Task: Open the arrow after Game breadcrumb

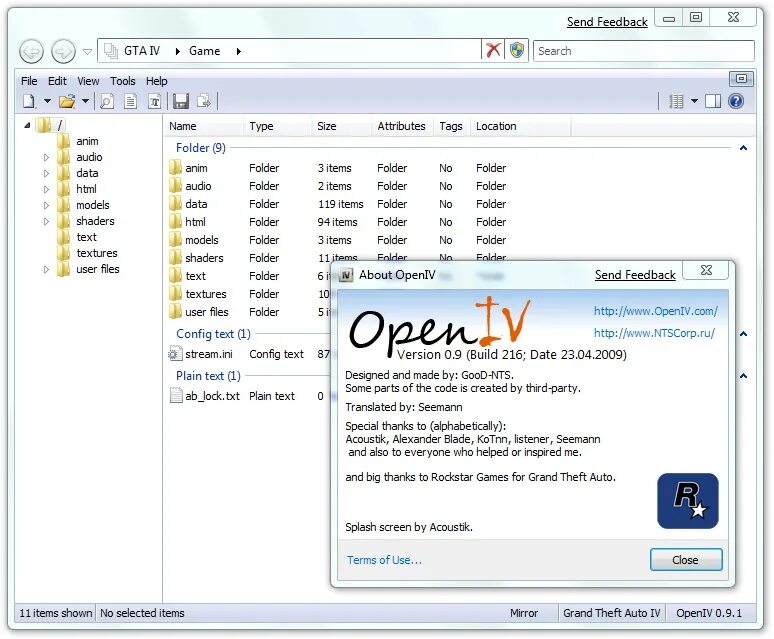Action: tap(238, 51)
